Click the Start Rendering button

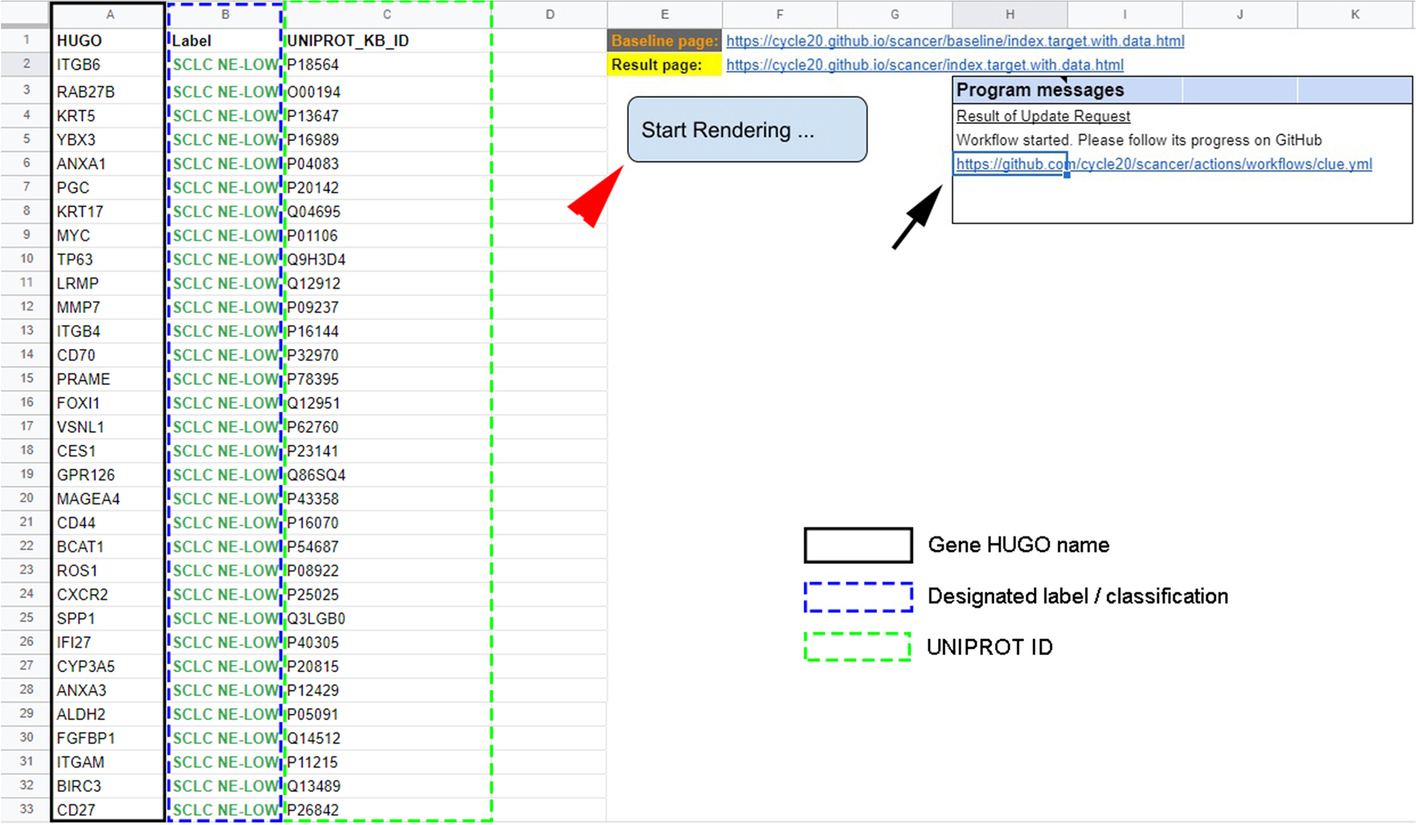point(747,130)
